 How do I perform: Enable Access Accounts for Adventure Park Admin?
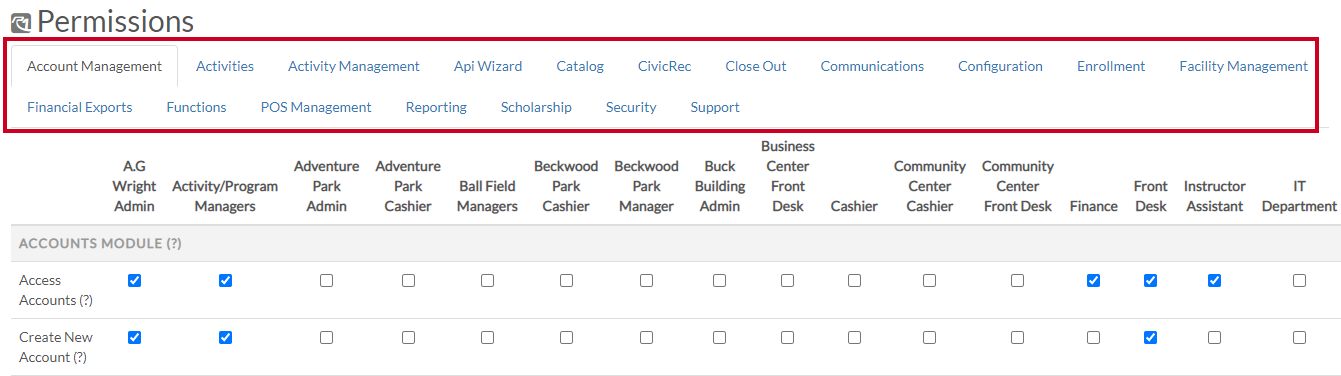tap(326, 281)
